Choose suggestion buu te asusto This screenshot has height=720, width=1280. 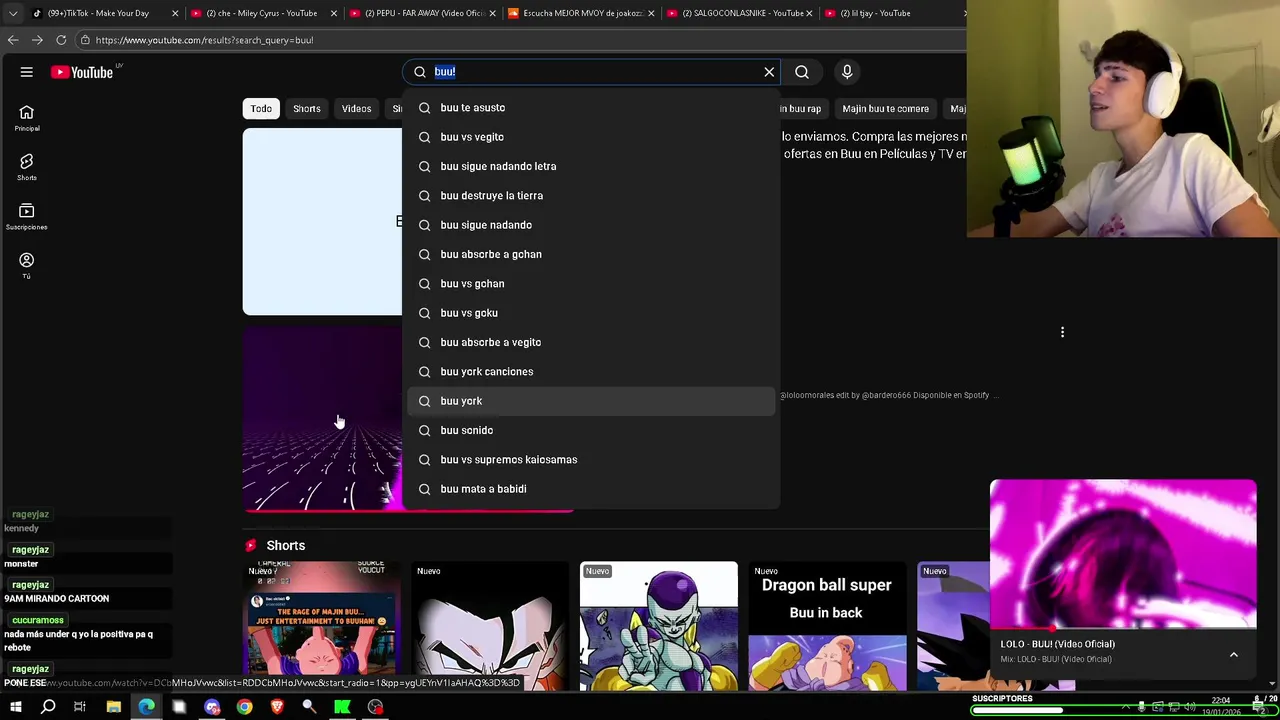[590, 108]
